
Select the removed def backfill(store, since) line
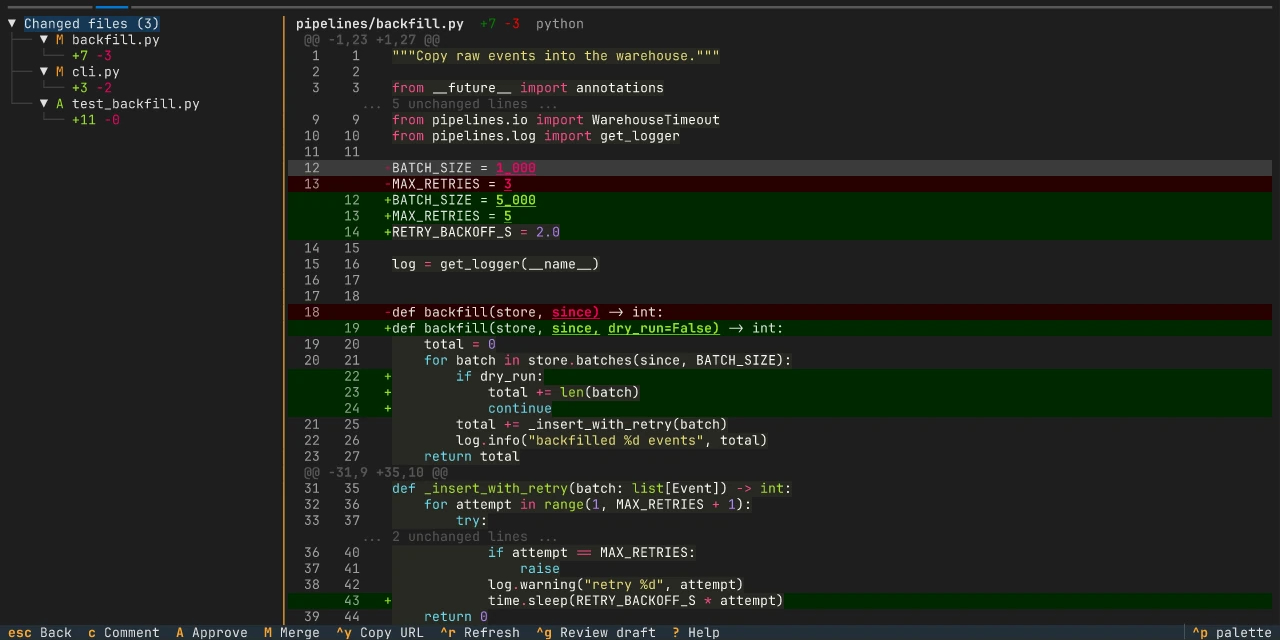click(x=780, y=312)
